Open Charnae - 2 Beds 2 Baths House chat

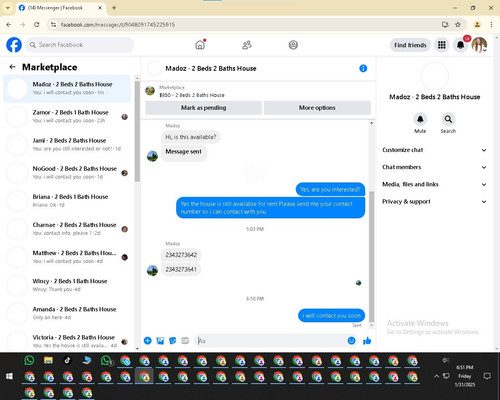(x=67, y=229)
